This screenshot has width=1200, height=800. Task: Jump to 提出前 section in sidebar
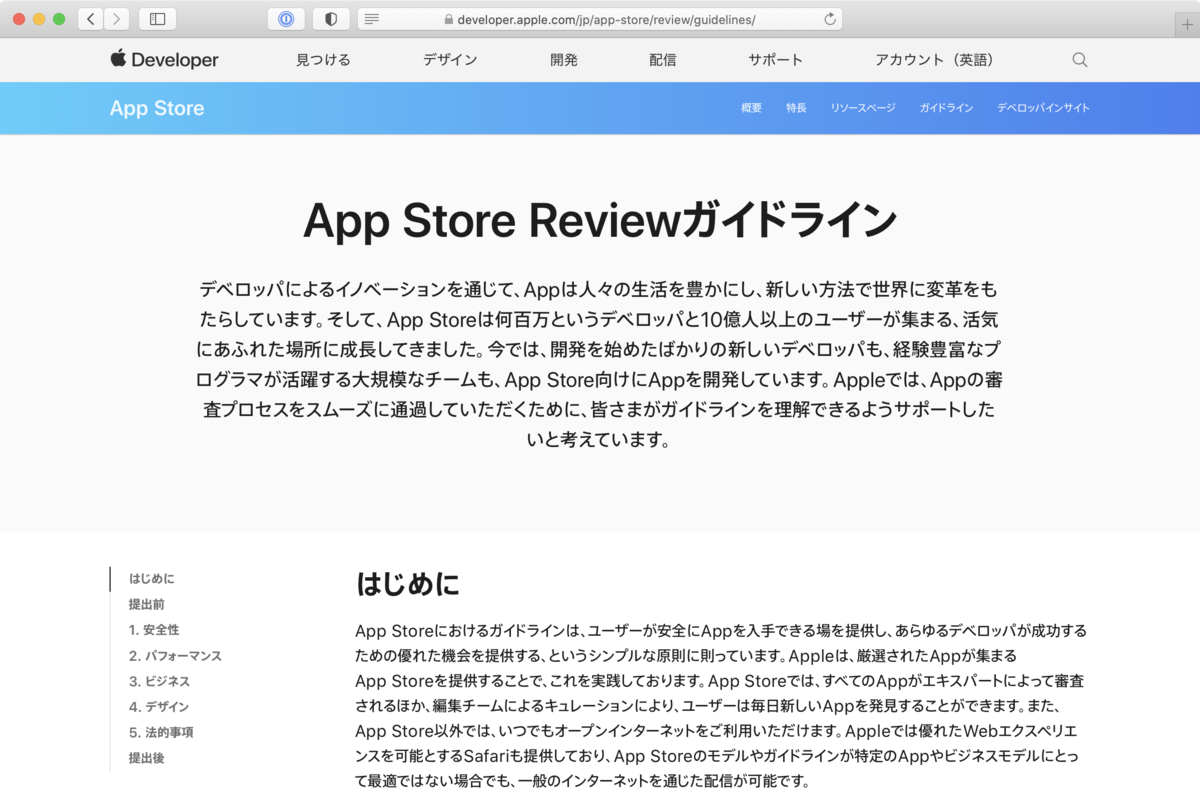pyautogui.click(x=146, y=604)
